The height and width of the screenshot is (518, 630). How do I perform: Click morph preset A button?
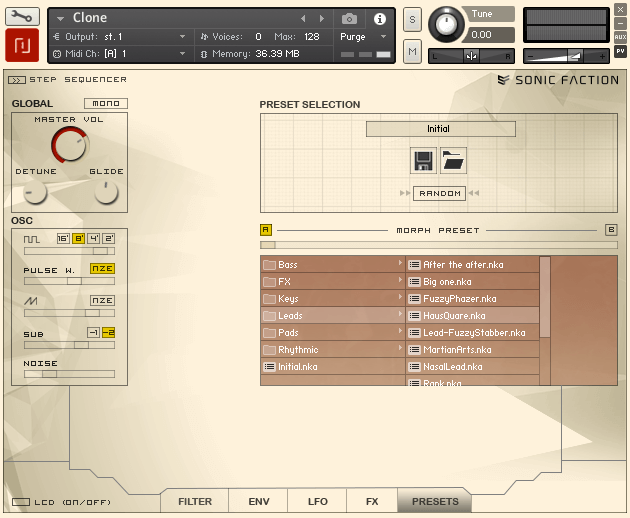pyautogui.click(x=266, y=230)
